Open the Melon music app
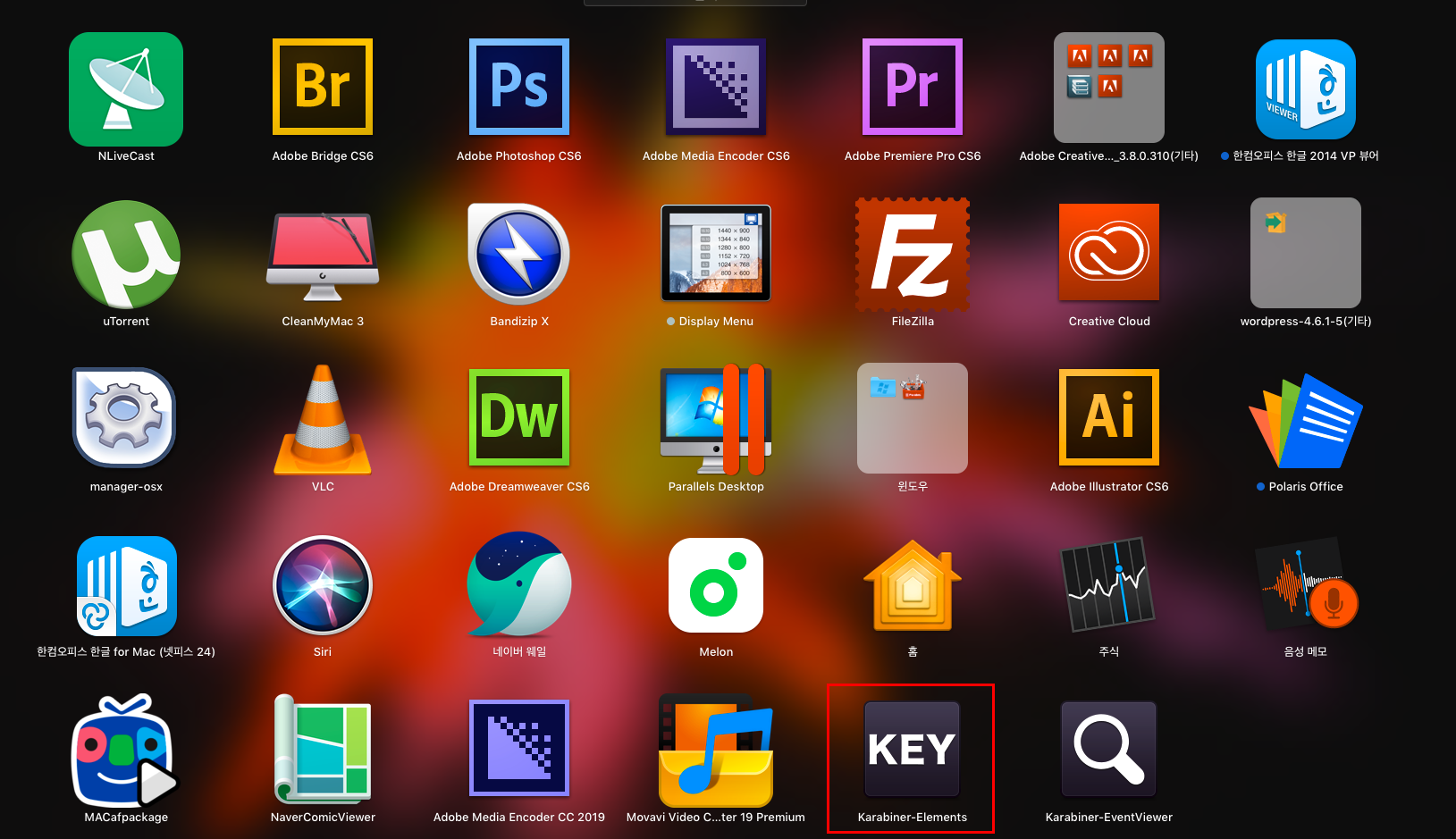The width and height of the screenshot is (1456, 839). [x=716, y=585]
